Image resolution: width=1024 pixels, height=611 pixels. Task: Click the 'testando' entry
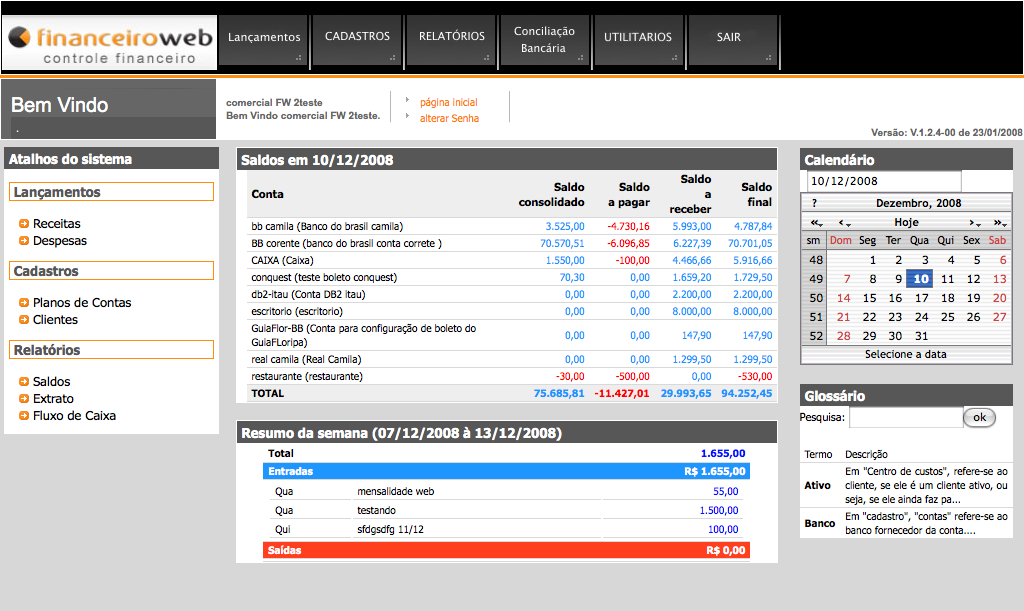pos(376,510)
